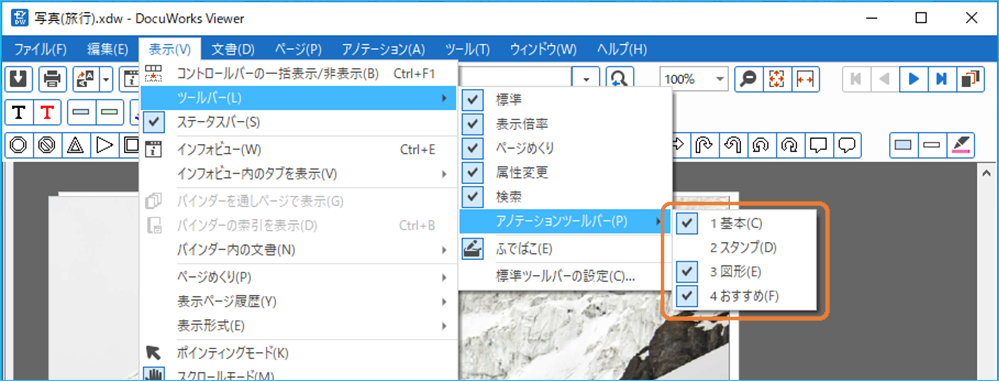Image resolution: width=999 pixels, height=381 pixels.
Task: Select the right-pointing triangle shape tool
Action: tap(104, 146)
